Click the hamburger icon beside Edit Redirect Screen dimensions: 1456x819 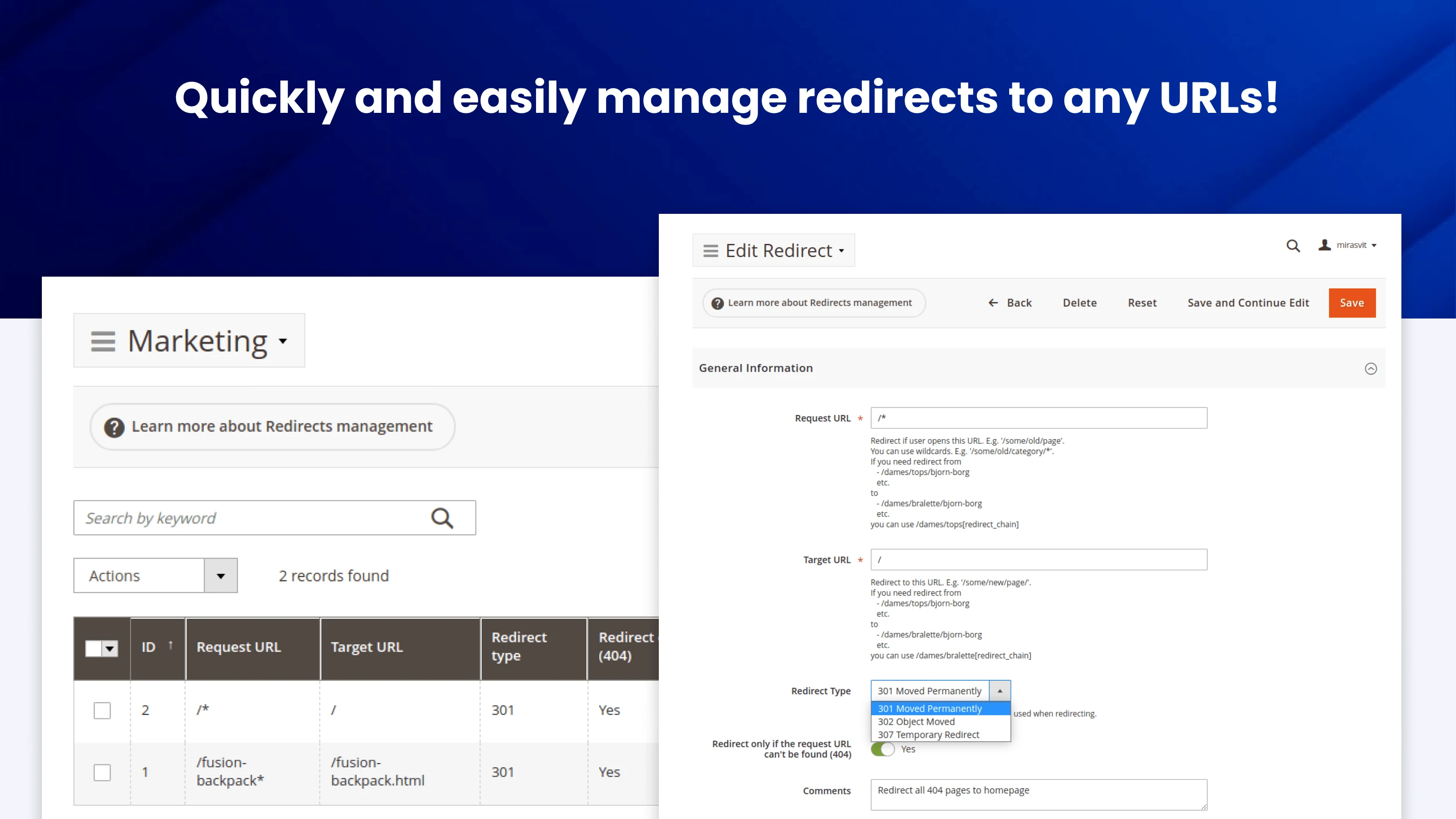[710, 250]
